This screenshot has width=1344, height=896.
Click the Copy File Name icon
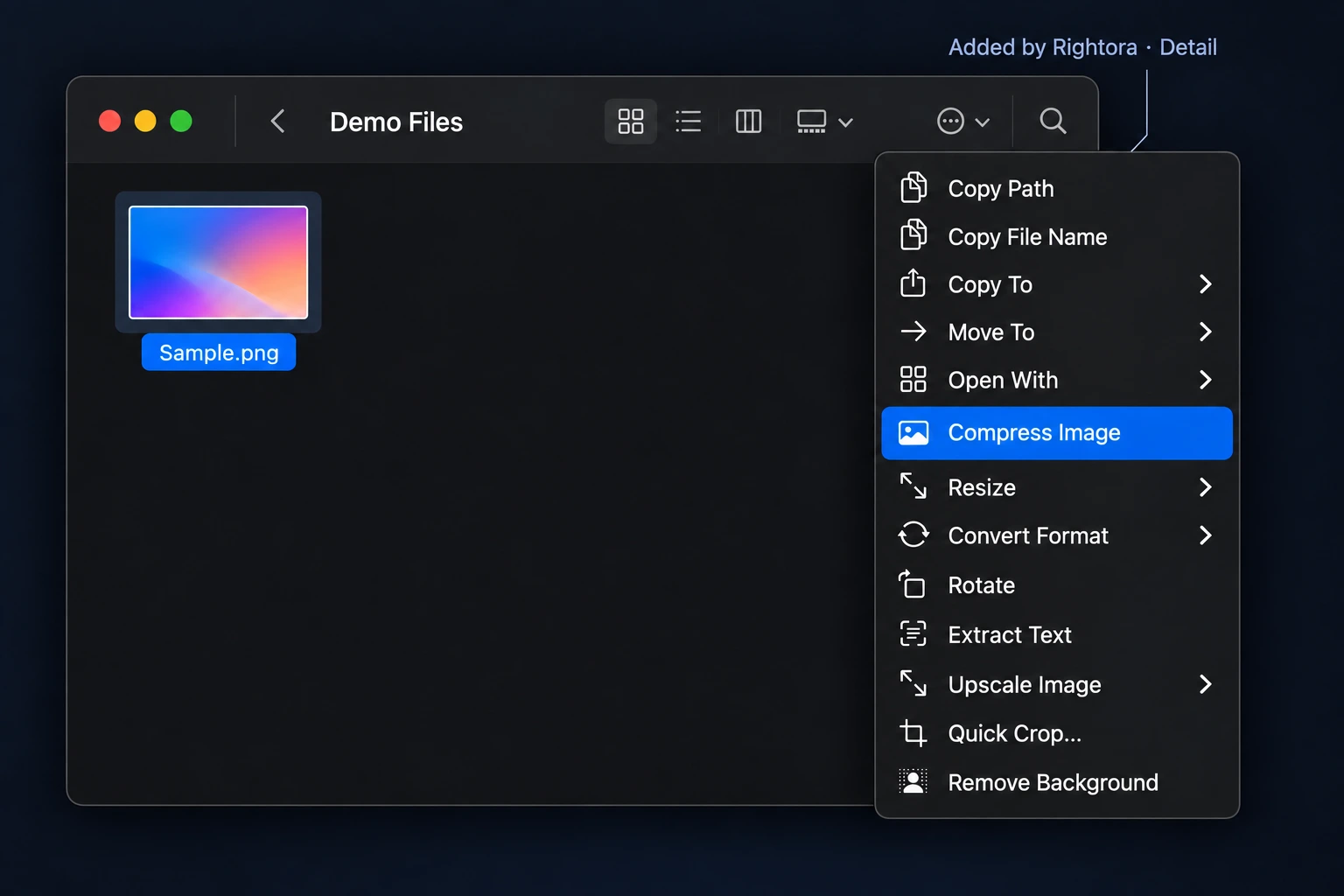(x=913, y=235)
